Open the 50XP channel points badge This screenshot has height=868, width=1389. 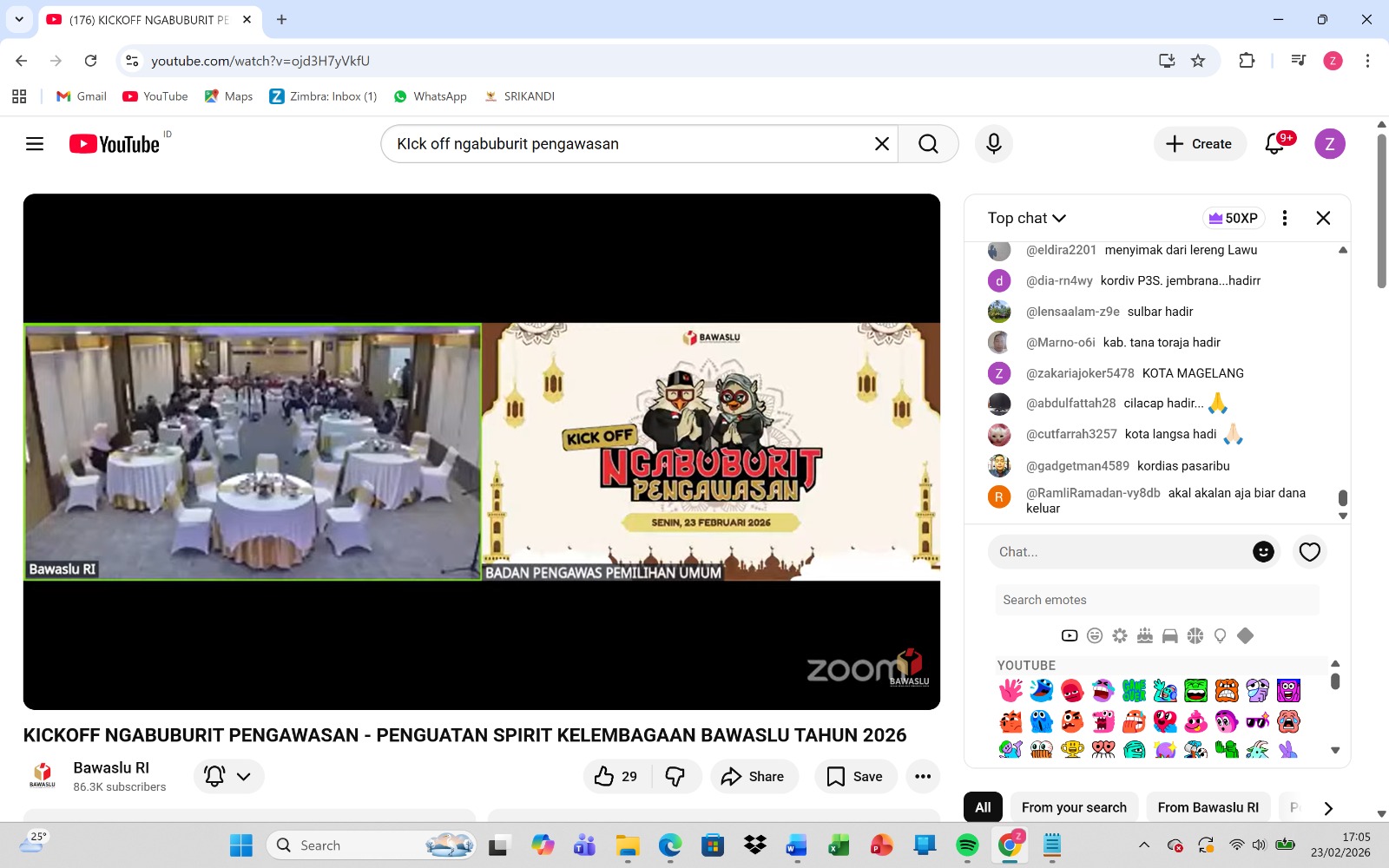click(x=1233, y=218)
